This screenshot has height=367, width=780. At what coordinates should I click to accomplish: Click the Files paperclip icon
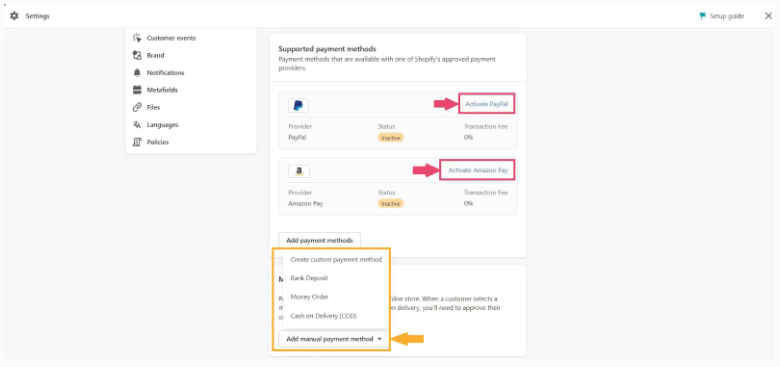point(137,107)
